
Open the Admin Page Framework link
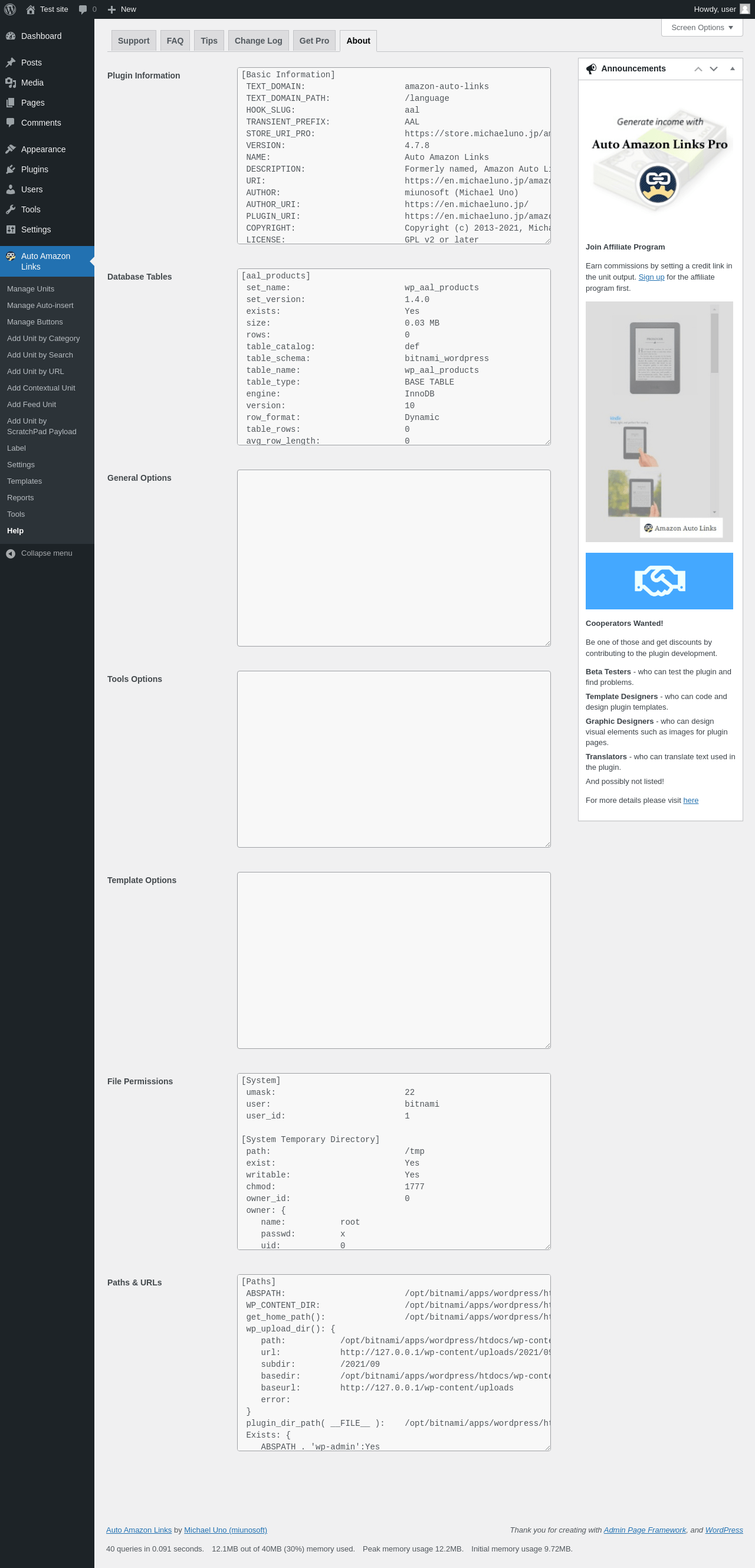pyautogui.click(x=644, y=1530)
